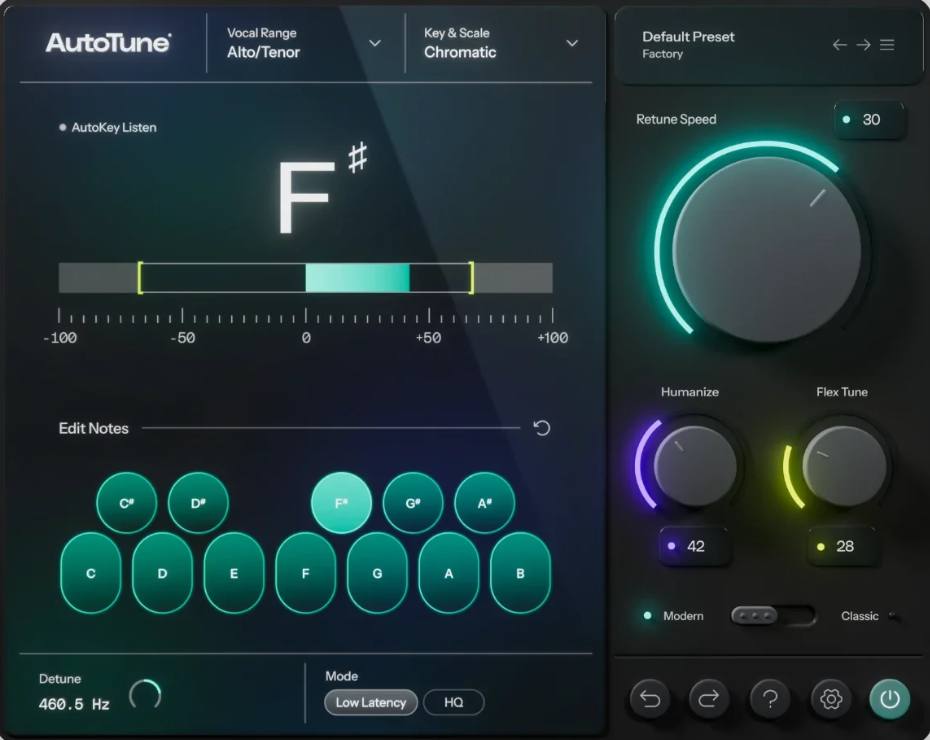Toggle the E note
This screenshot has height=740, width=930.
click(234, 573)
